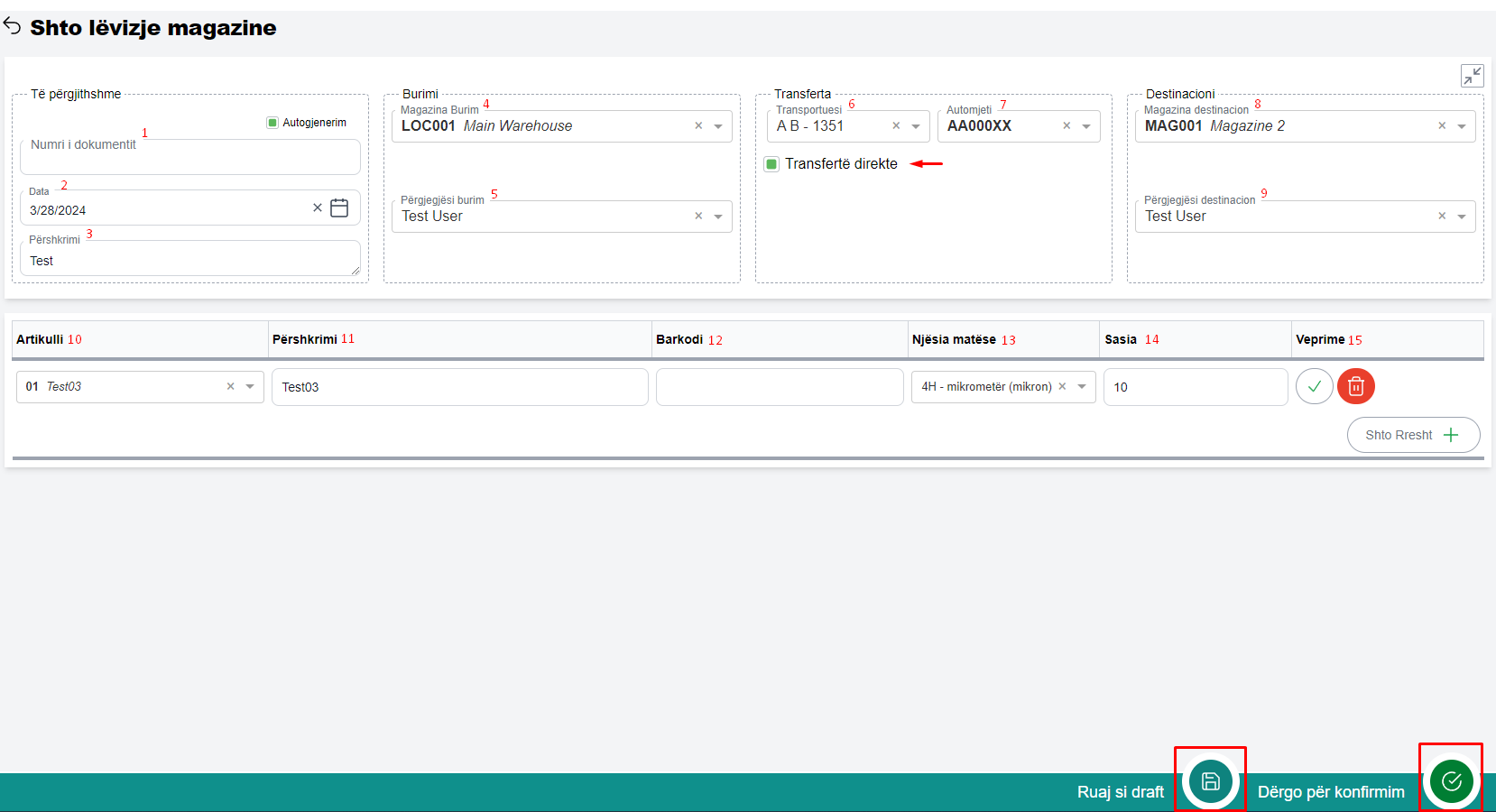The height and width of the screenshot is (812, 1496).
Task: Click the empty Barkodi input field
Action: click(x=779, y=387)
